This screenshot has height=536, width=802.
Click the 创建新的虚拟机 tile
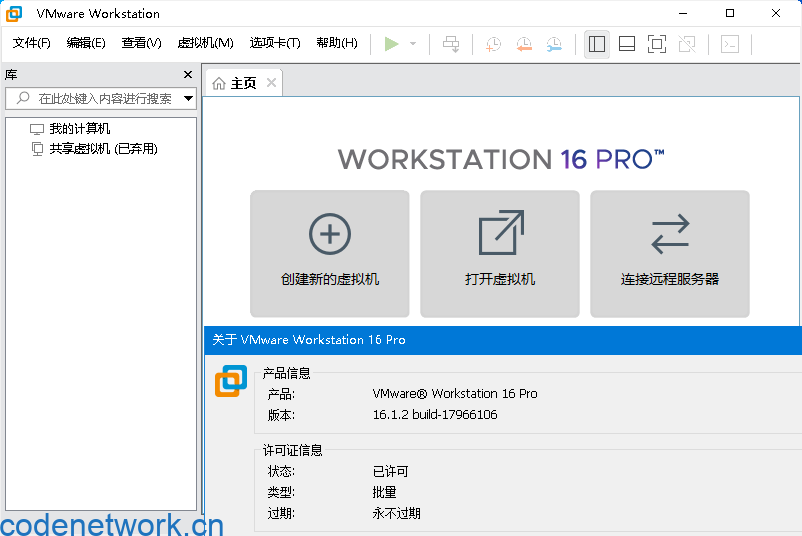pos(329,254)
